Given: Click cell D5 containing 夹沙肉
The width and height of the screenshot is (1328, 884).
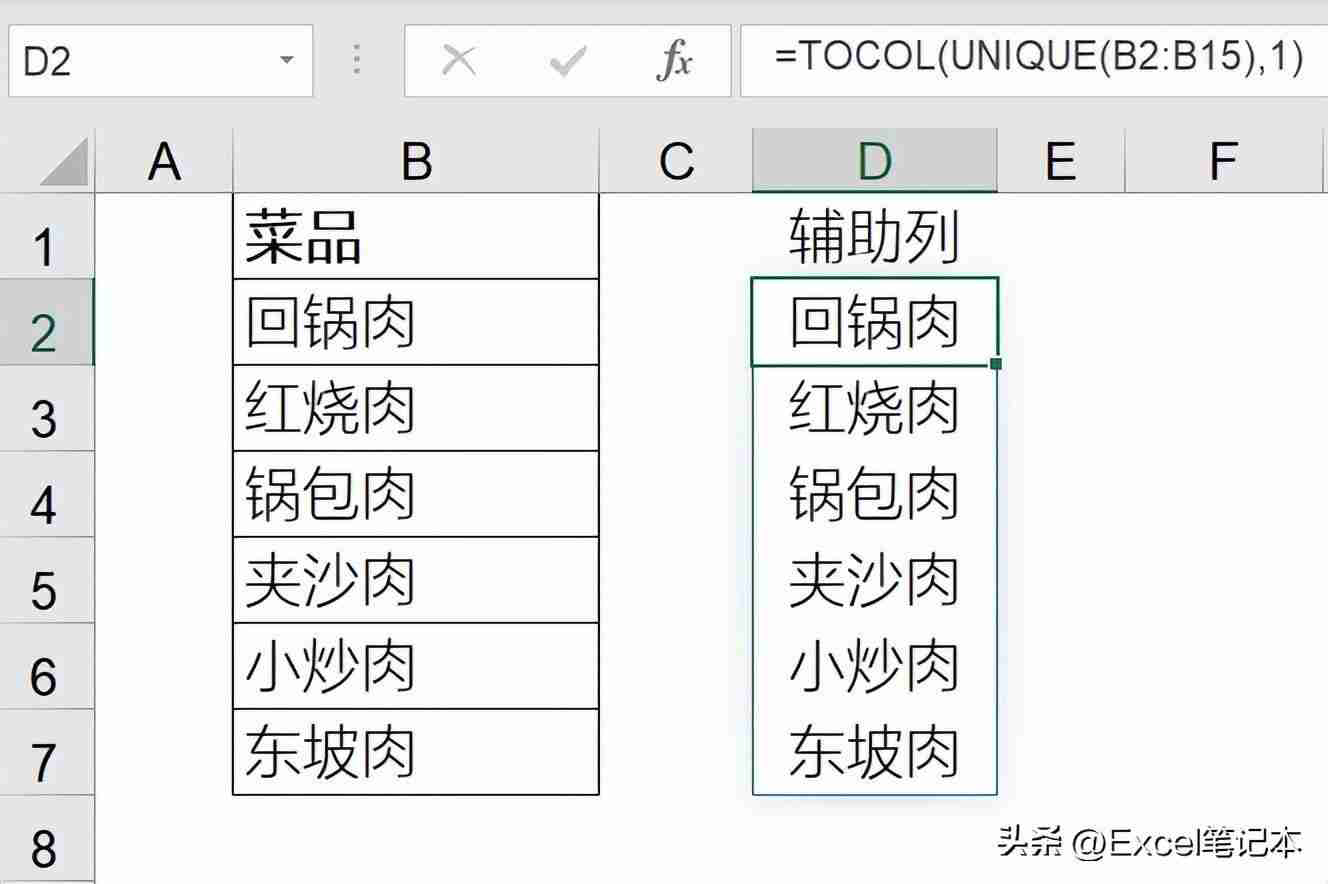Looking at the screenshot, I should point(875,580).
